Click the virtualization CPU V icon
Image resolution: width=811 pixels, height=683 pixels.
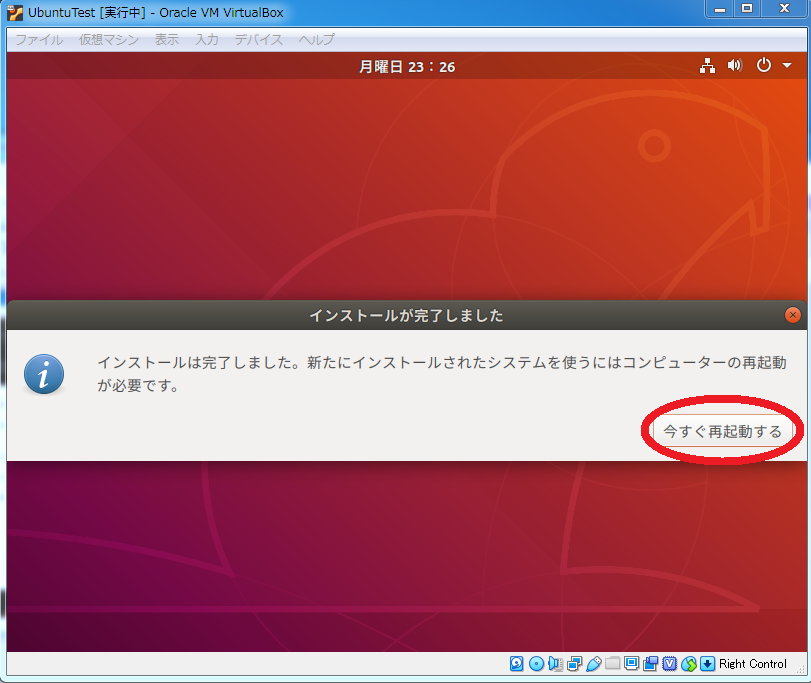click(x=669, y=663)
